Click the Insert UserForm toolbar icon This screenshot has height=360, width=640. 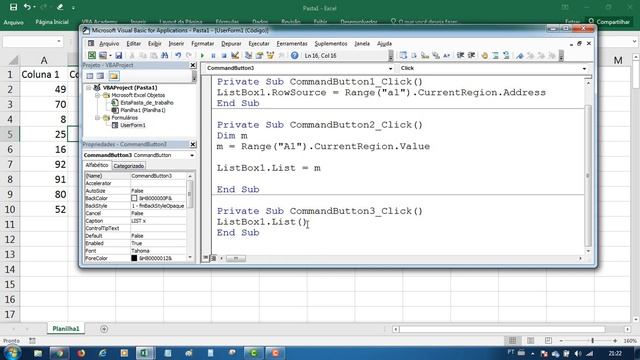[x=102, y=56]
